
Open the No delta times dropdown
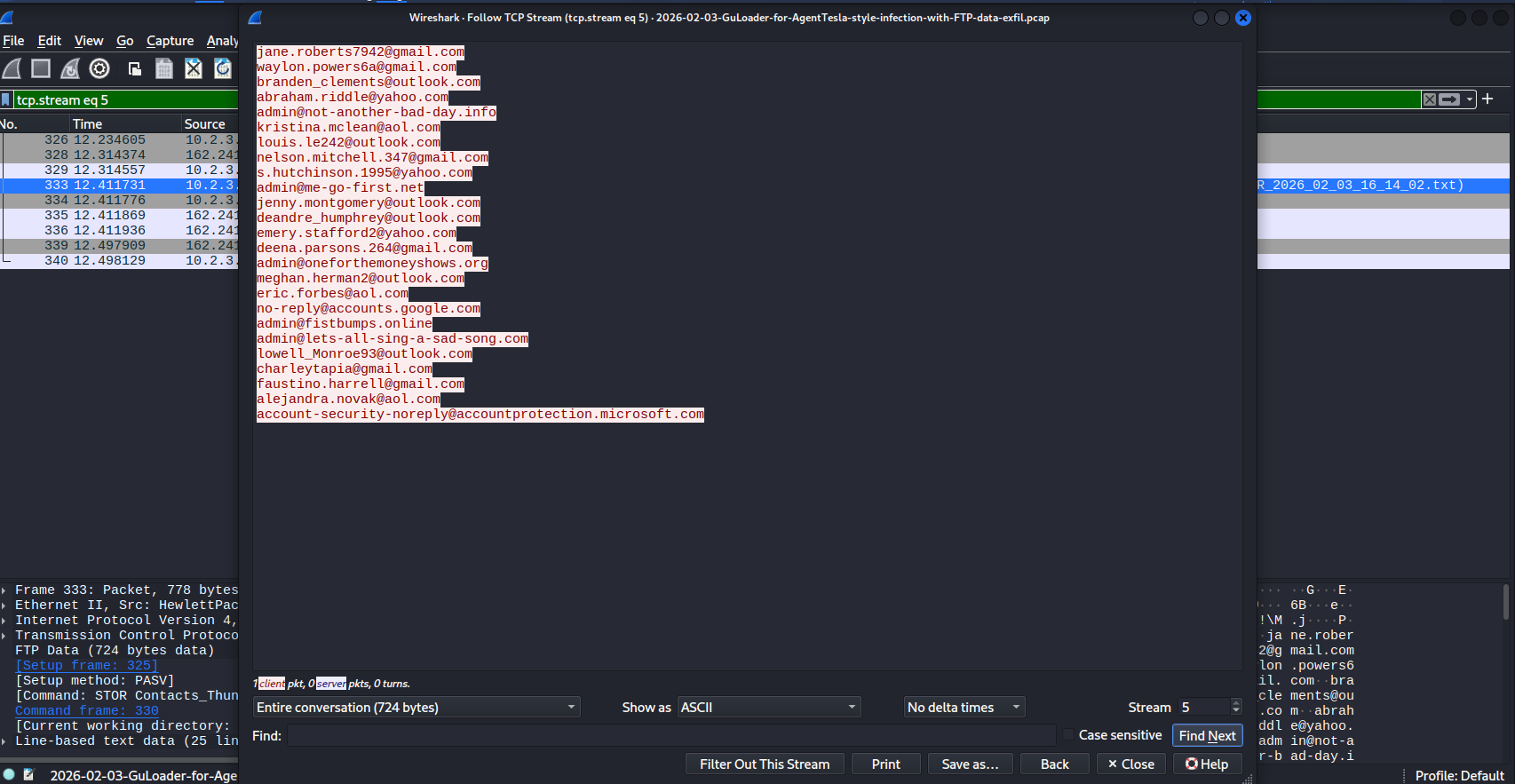(964, 707)
